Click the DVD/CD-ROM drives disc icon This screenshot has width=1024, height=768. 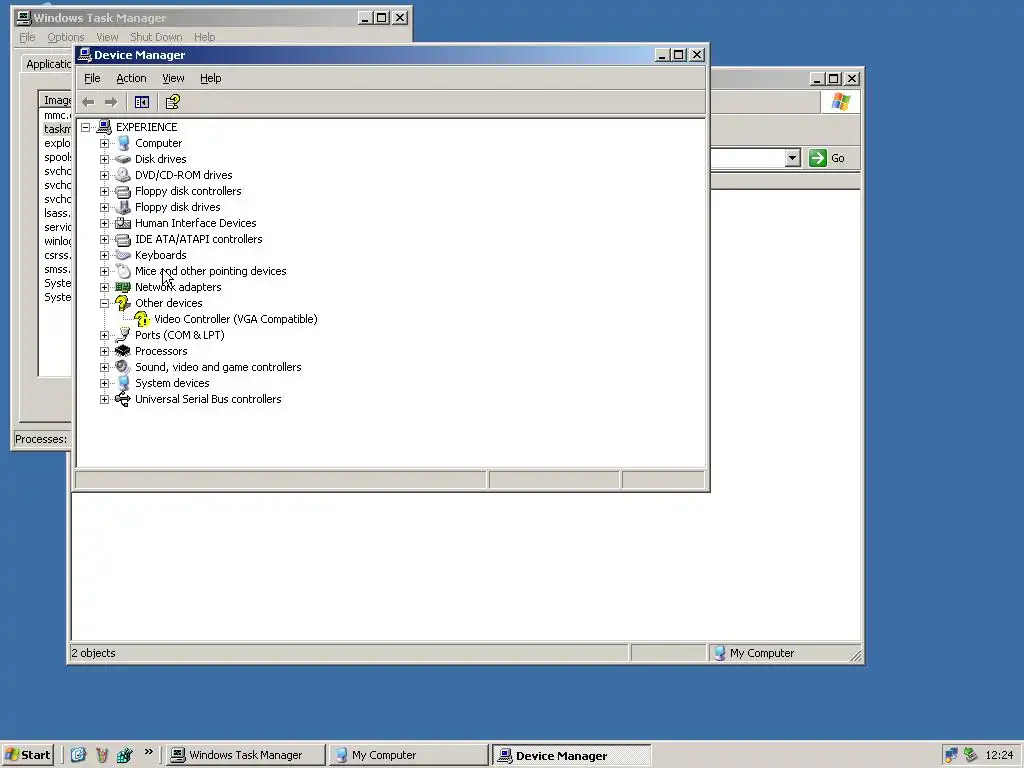tap(123, 175)
